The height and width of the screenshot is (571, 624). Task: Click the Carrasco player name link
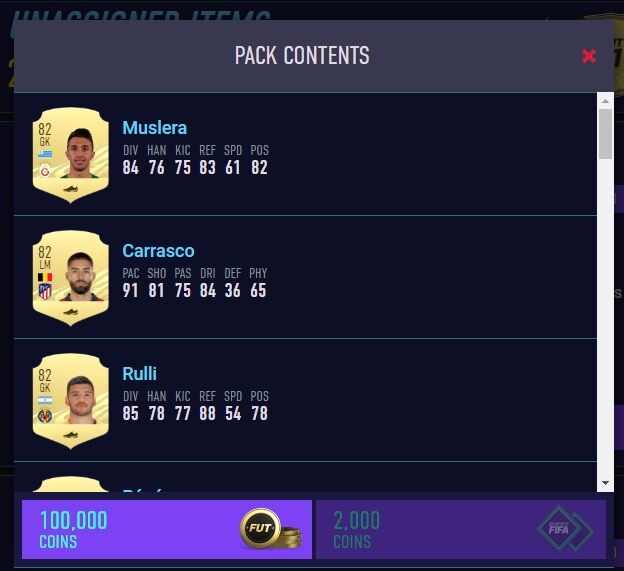pyautogui.click(x=158, y=251)
